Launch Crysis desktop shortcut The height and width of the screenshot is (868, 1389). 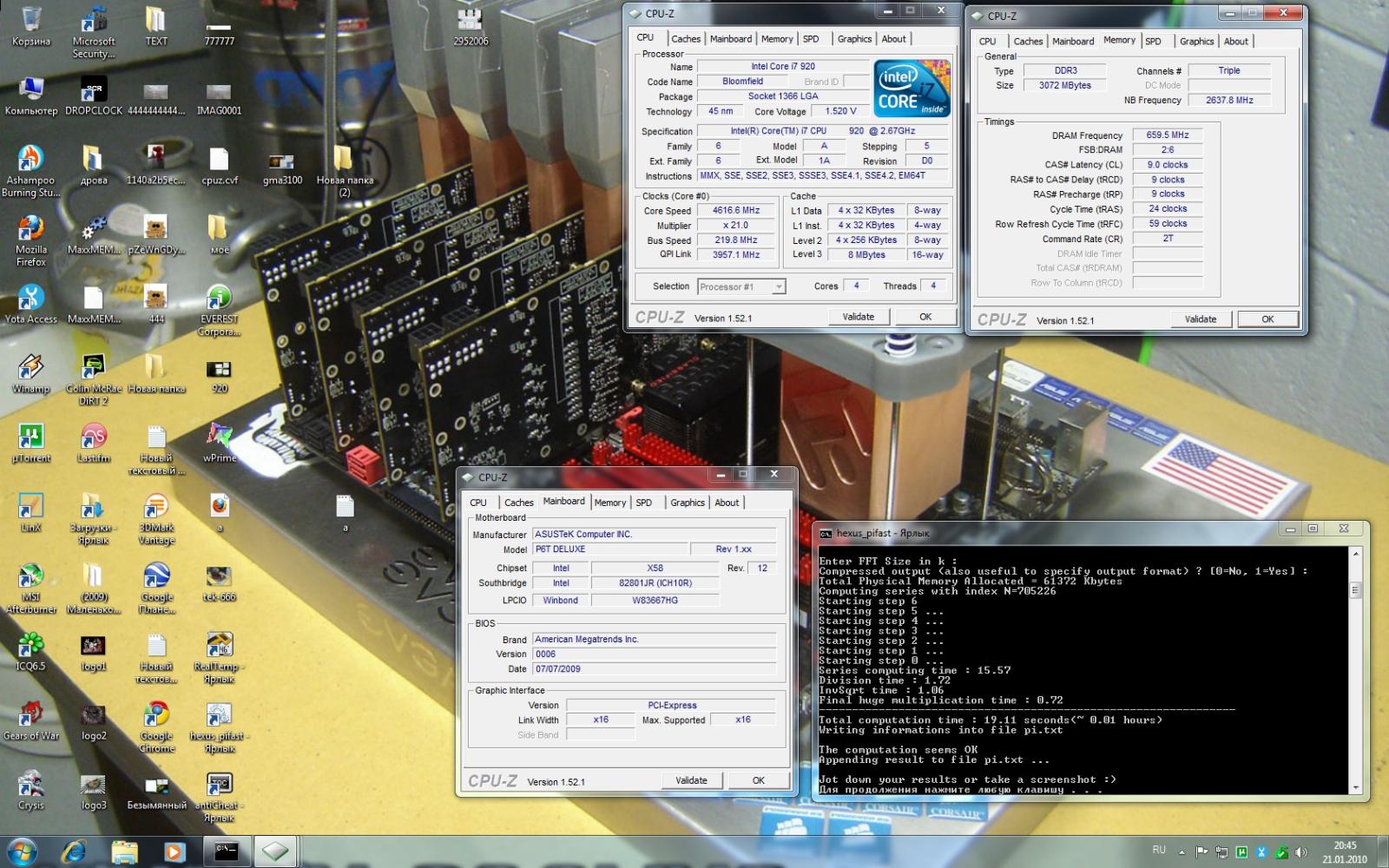click(x=31, y=791)
